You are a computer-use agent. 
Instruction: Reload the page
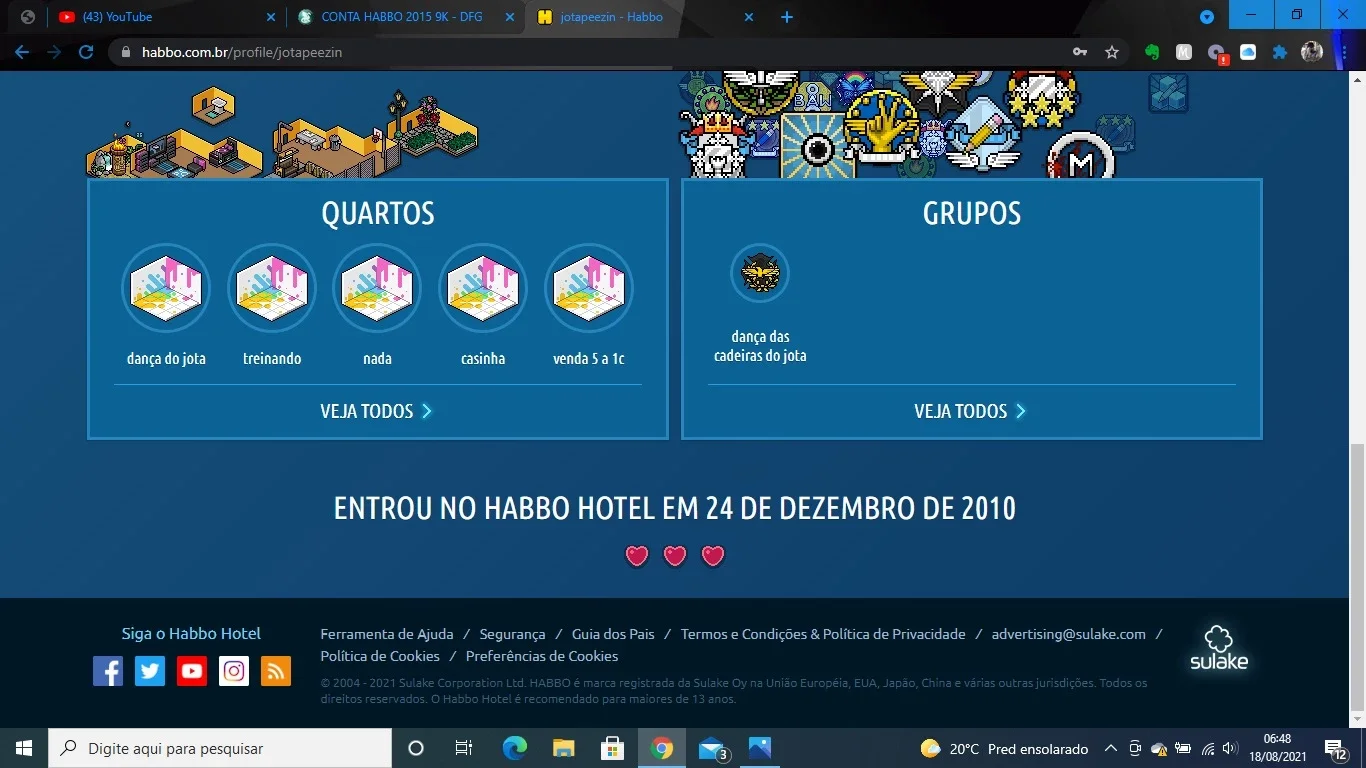[86, 52]
